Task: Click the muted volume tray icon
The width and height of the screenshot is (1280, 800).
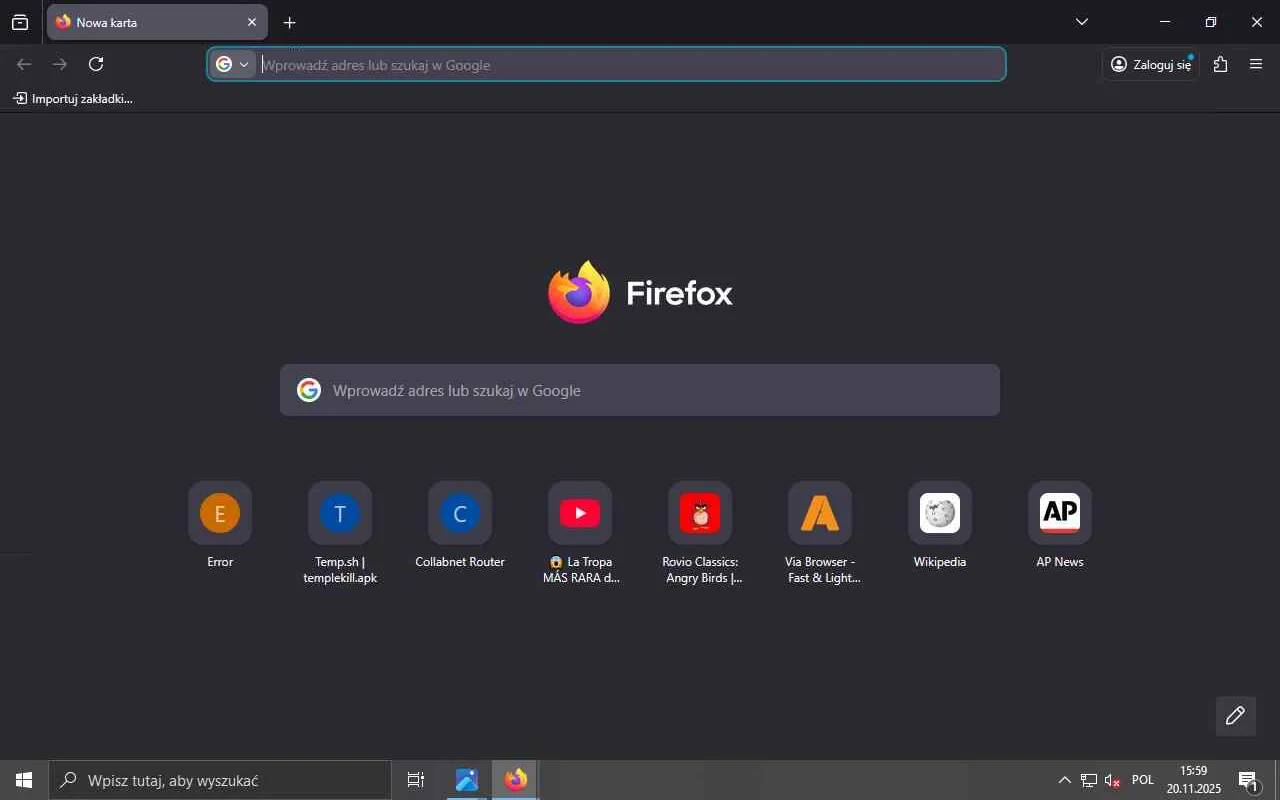Action: click(x=1112, y=780)
